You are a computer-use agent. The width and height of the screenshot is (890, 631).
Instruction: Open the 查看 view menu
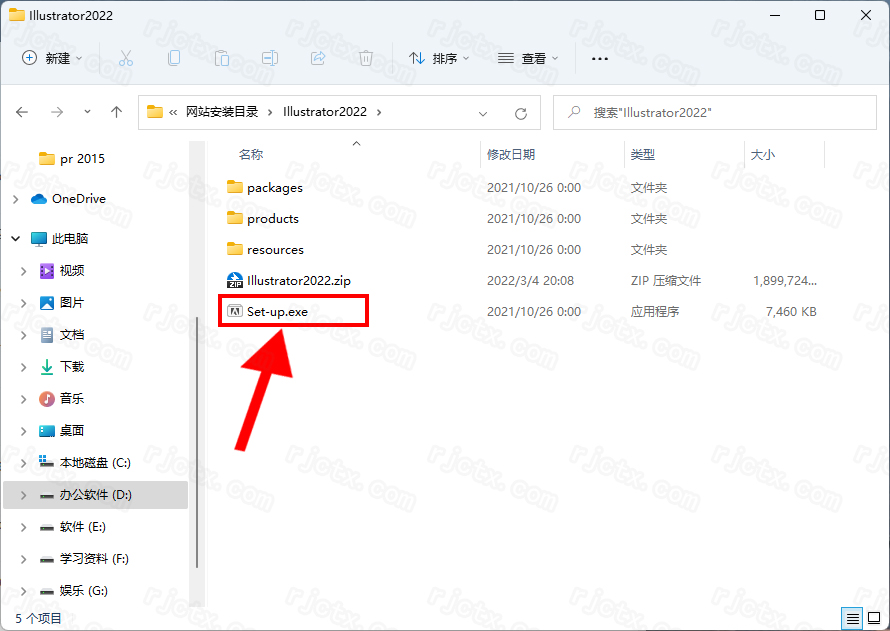coord(527,58)
